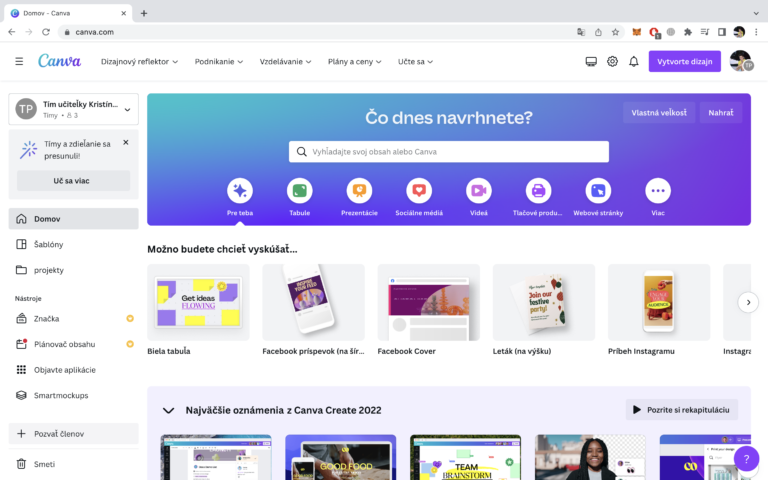Viewport: 768px width, 480px height.
Task: Open settings gear in Canva header
Action: (x=612, y=62)
